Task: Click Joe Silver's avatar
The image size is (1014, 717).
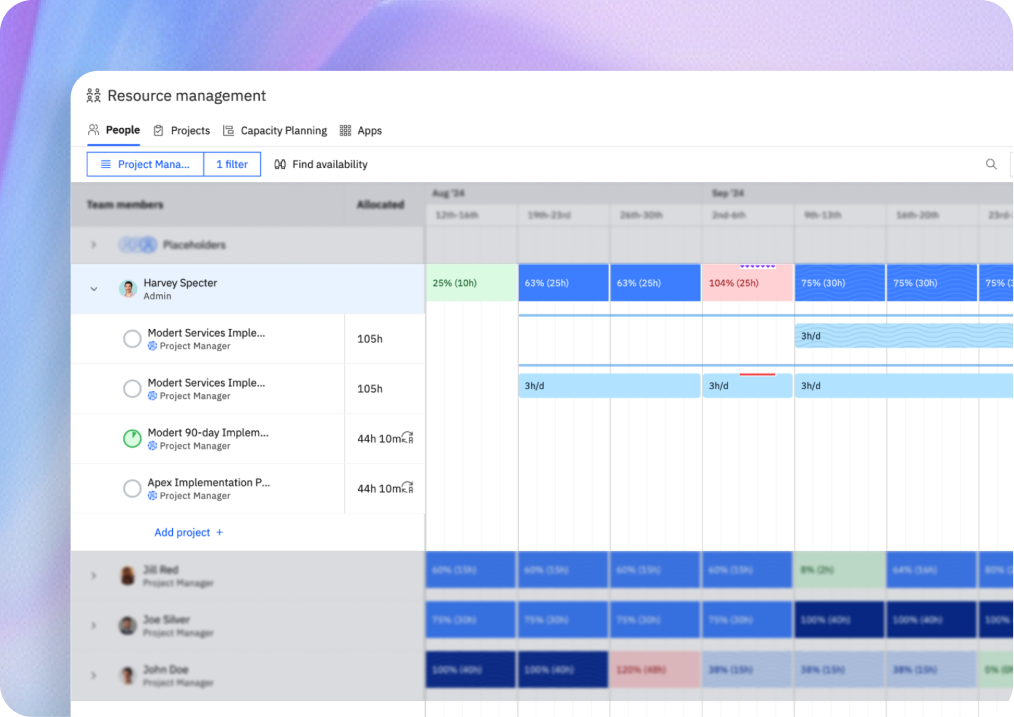Action: [x=128, y=625]
